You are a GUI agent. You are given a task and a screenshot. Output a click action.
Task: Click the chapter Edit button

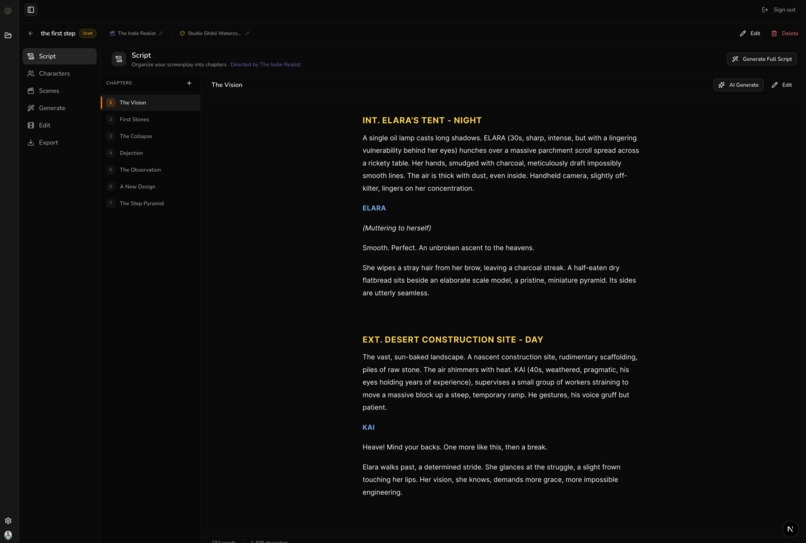pyautogui.click(x=782, y=85)
